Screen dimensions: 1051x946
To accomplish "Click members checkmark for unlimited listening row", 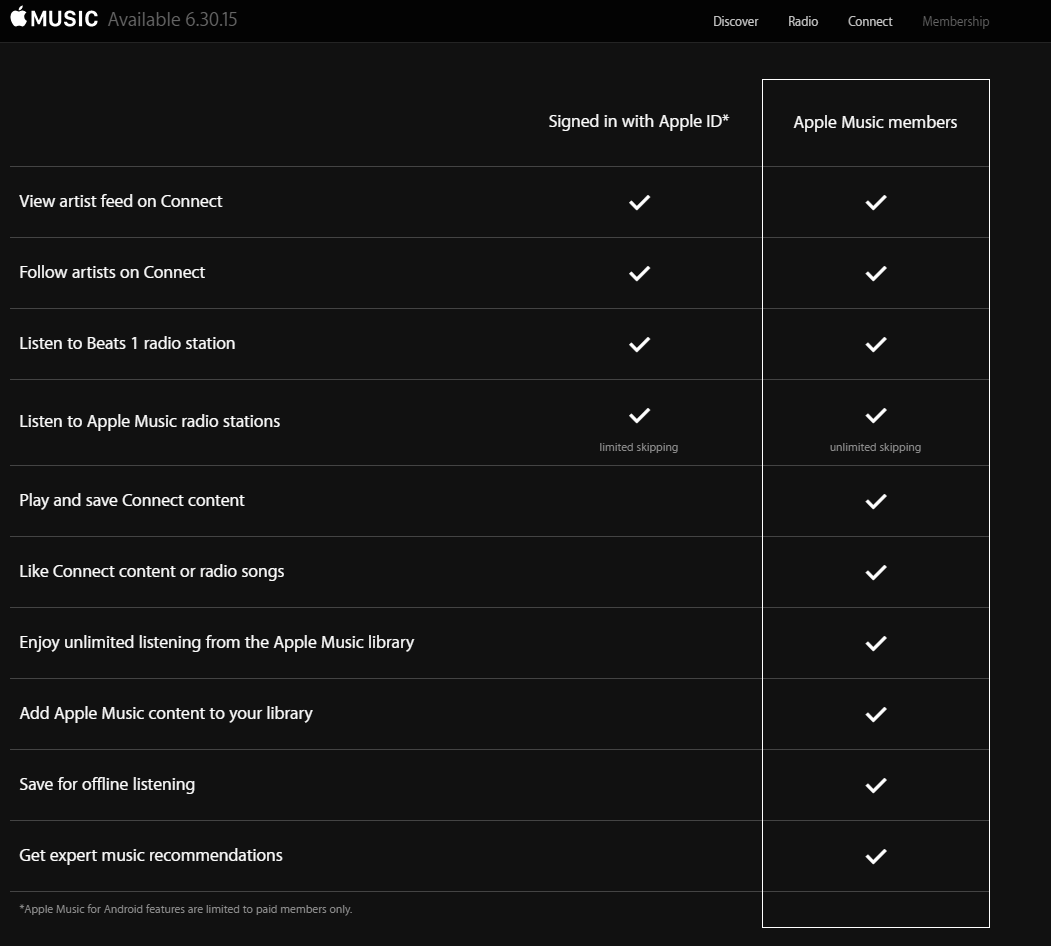I will coord(876,643).
